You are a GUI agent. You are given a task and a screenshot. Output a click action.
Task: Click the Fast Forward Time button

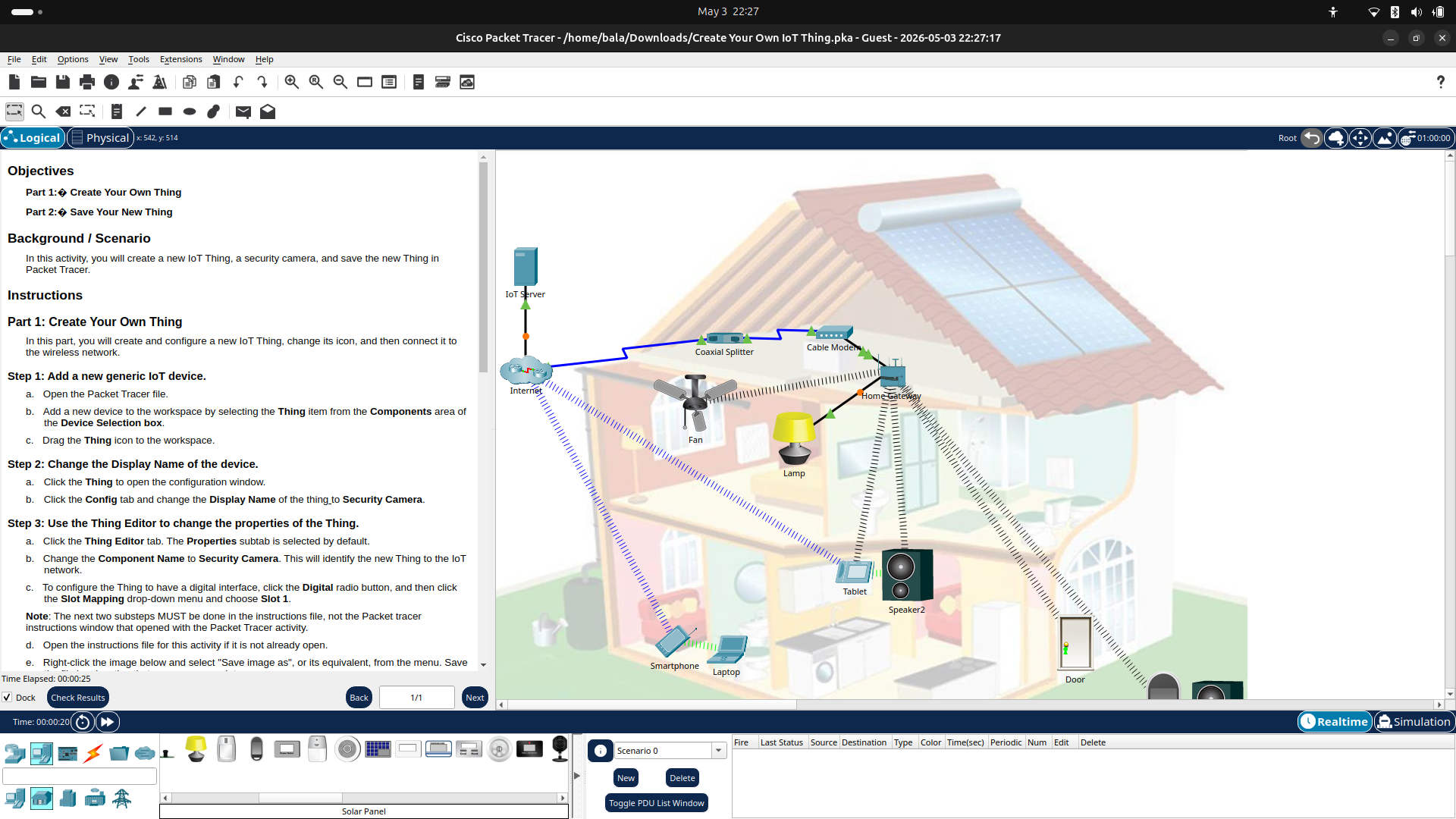coord(108,722)
